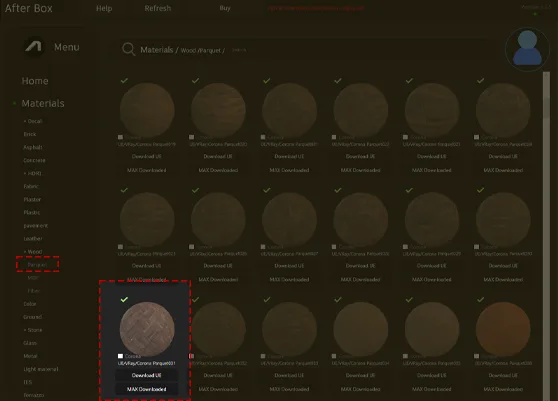Click the green checkmark above Parquet023
Screen dimensions: 558x401
pyautogui.click(x=409, y=81)
